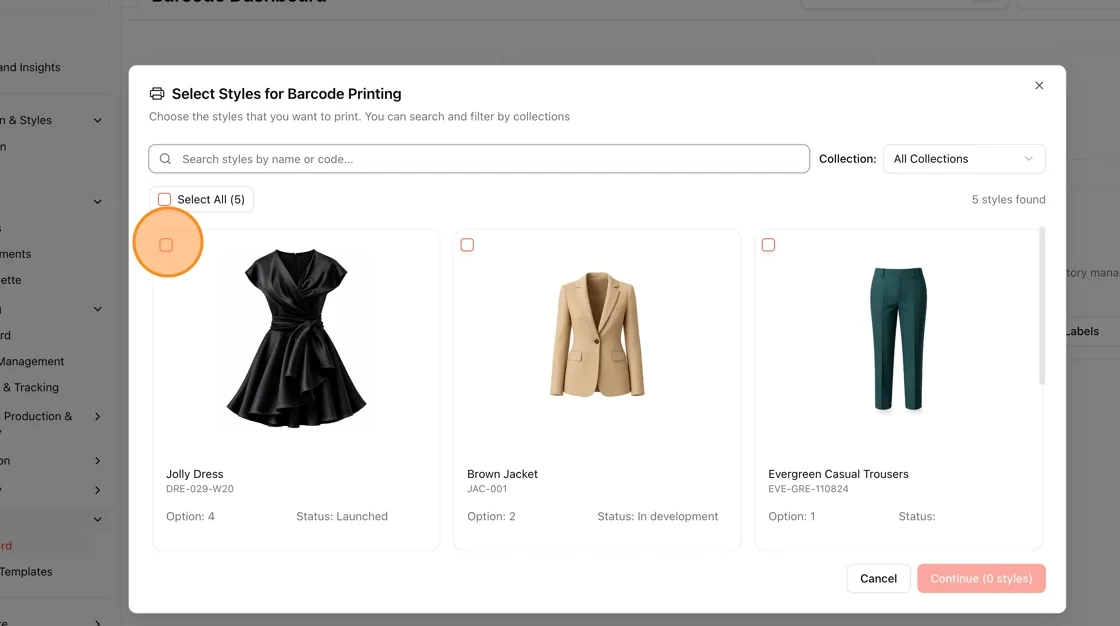Click the Option: 1 text
This screenshot has height=626, width=1120.
pos(791,516)
